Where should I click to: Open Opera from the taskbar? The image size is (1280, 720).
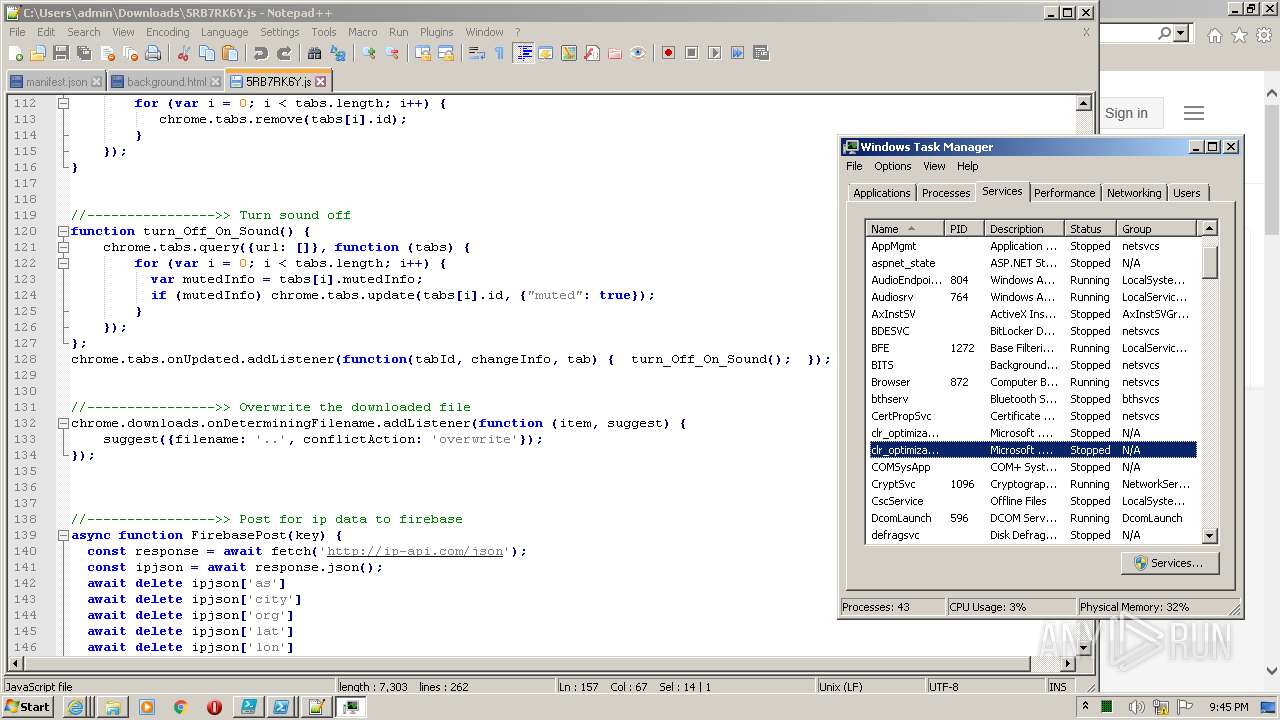[214, 707]
